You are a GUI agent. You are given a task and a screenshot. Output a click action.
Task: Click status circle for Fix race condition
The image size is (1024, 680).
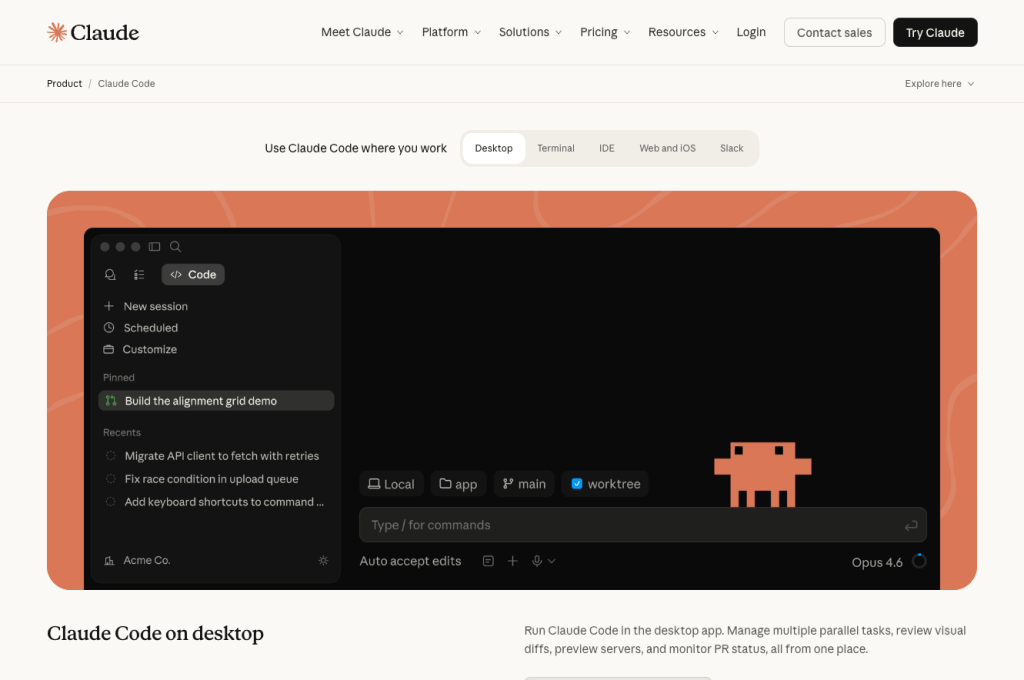(110, 479)
